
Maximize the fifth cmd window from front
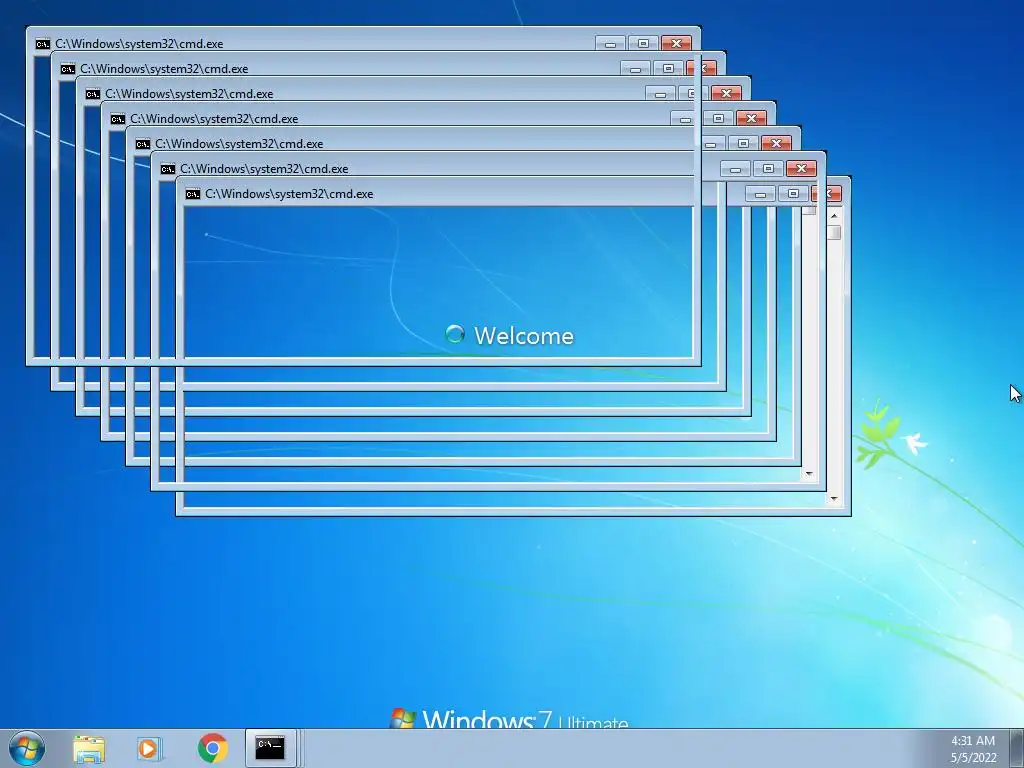[x=743, y=144]
